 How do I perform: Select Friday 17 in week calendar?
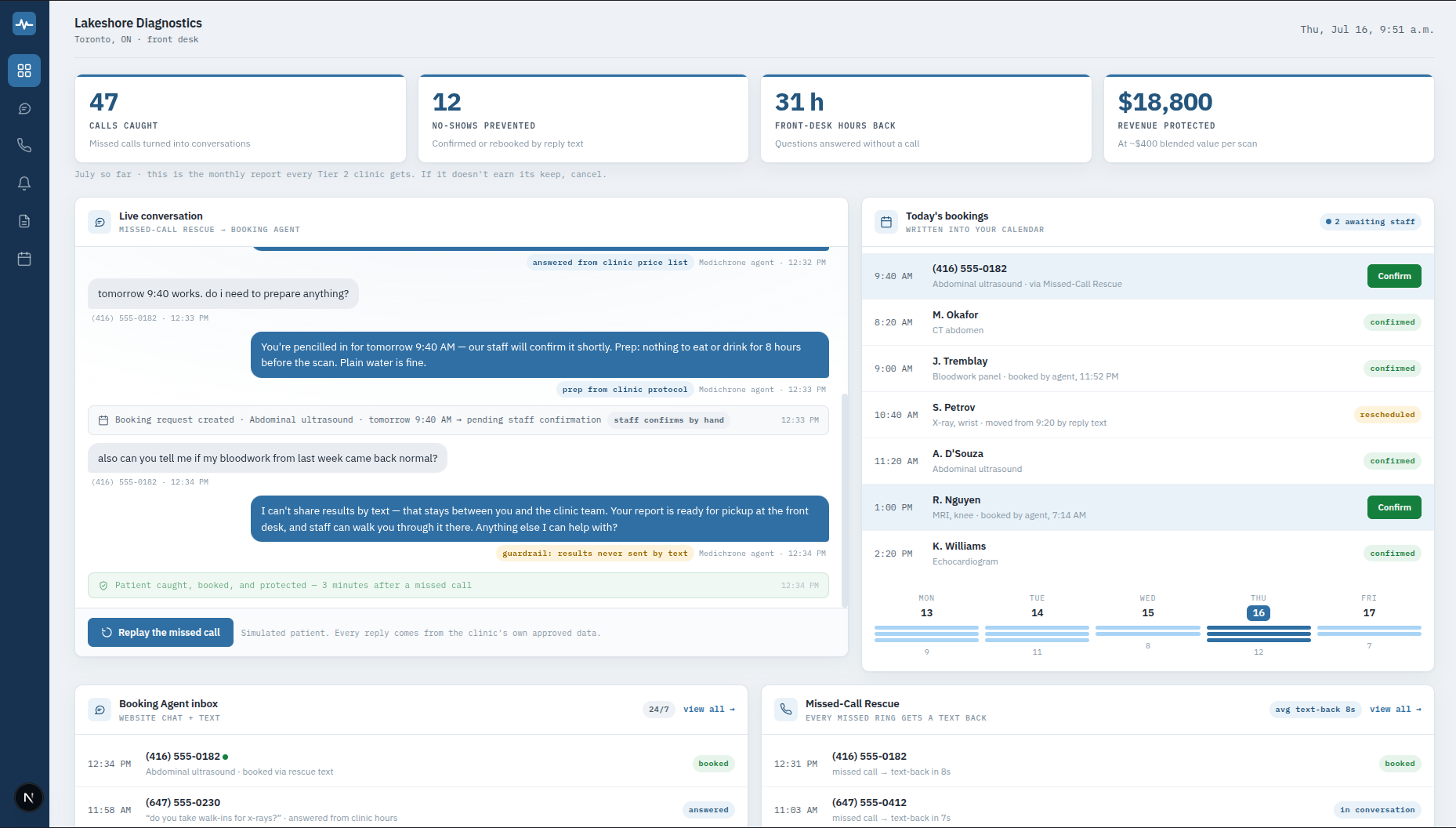[x=1369, y=621]
